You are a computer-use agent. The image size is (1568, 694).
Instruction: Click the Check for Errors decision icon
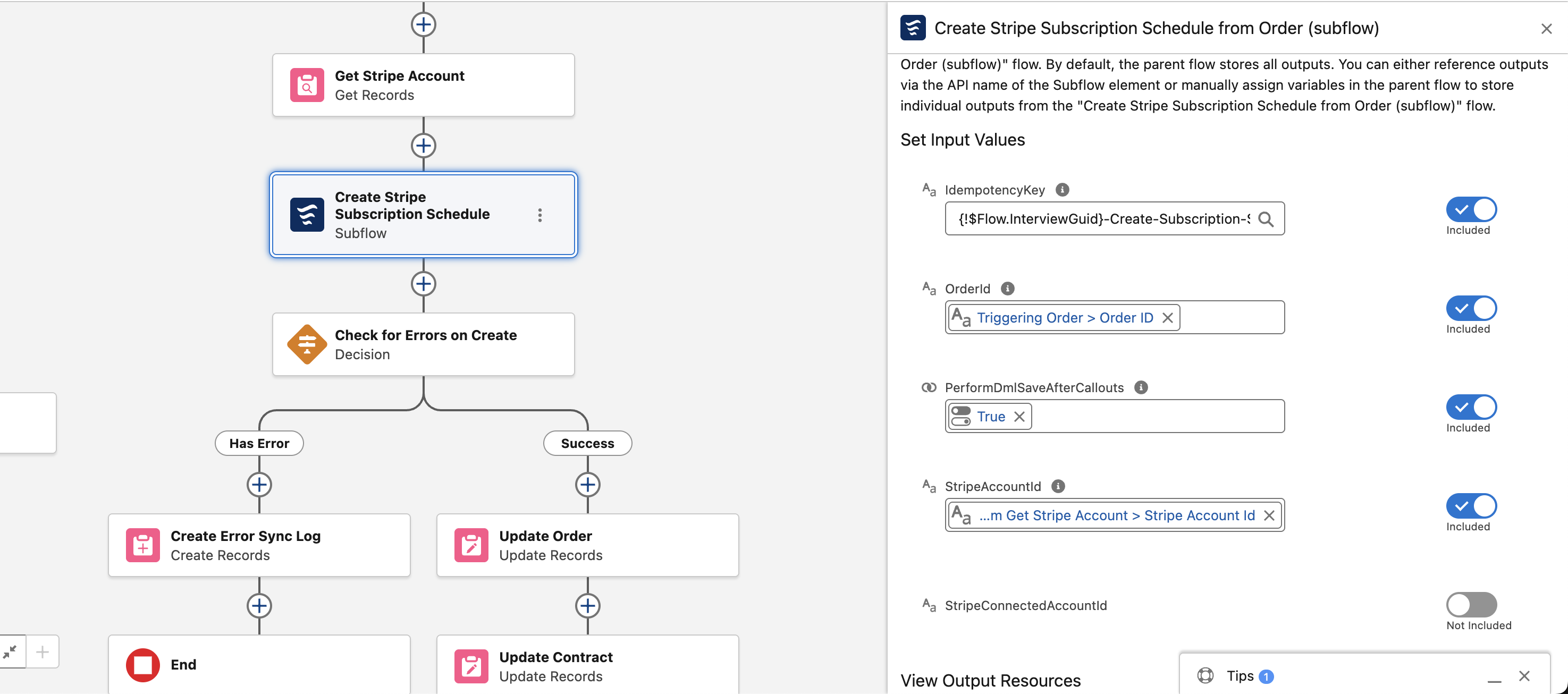point(307,344)
